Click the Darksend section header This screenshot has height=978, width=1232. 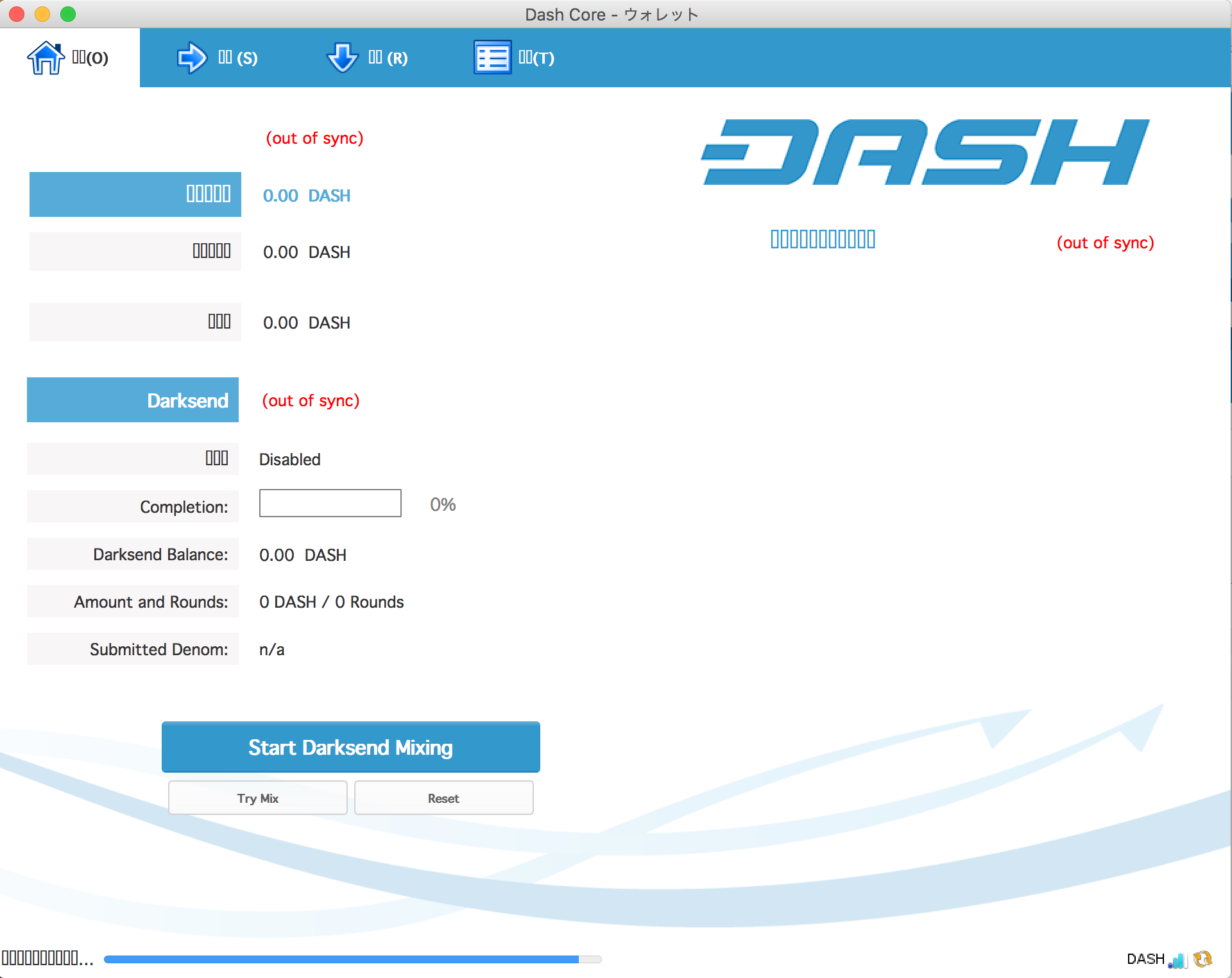pos(133,400)
